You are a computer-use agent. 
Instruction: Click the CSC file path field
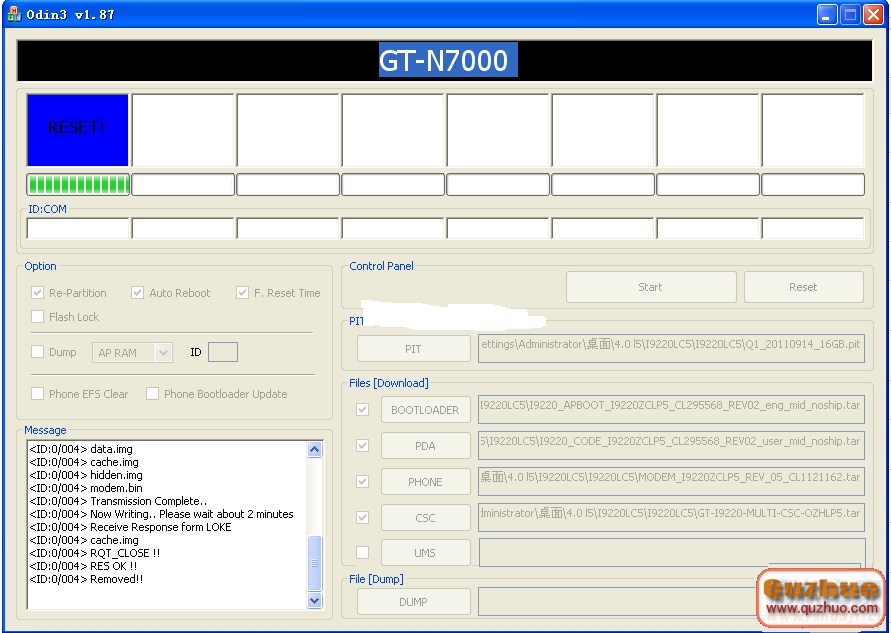(671, 518)
